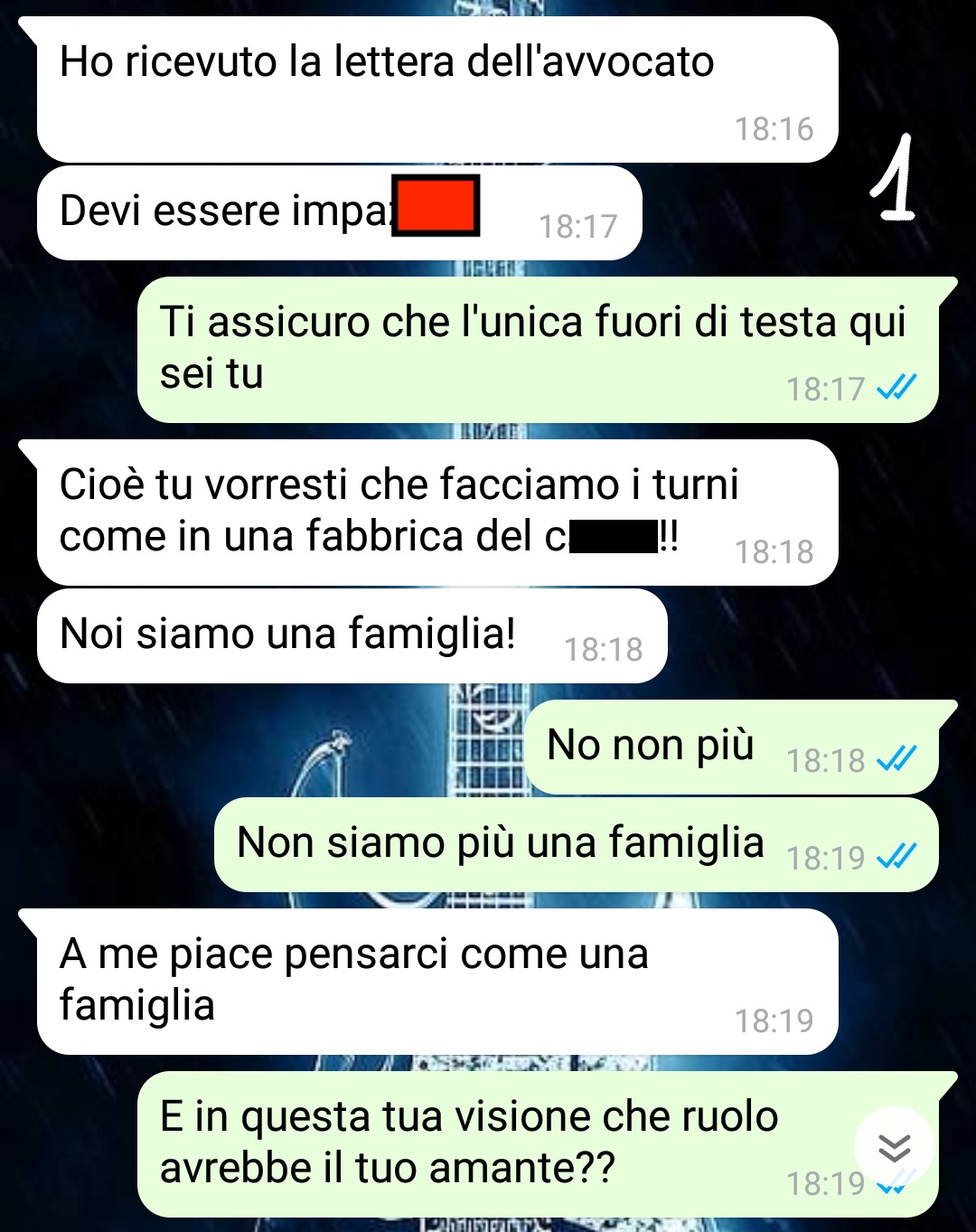
Task: Tap double check marks beside 'No non più'
Action: 896,759
